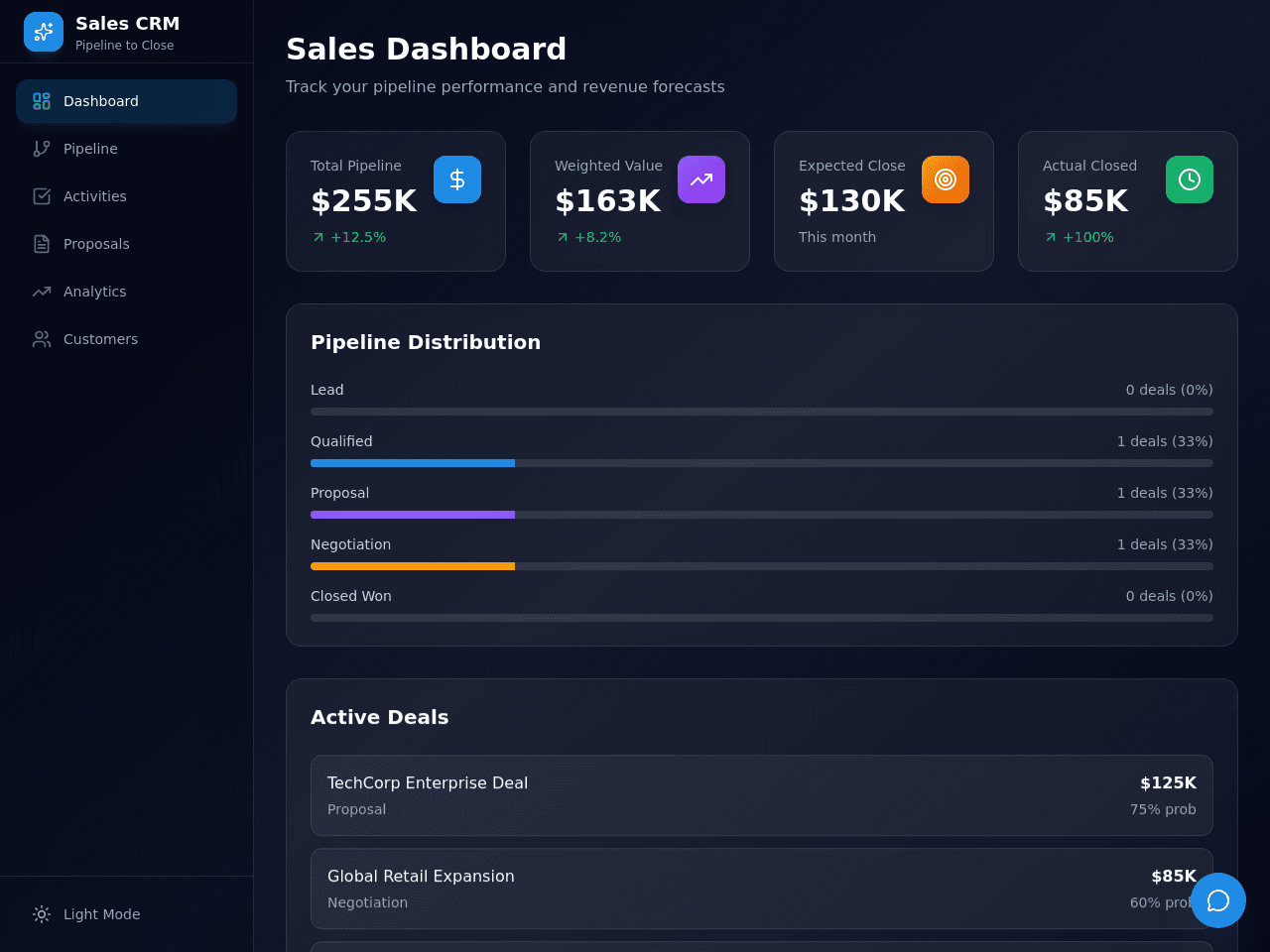Open the Activities page
The image size is (1270, 952).
(126, 196)
